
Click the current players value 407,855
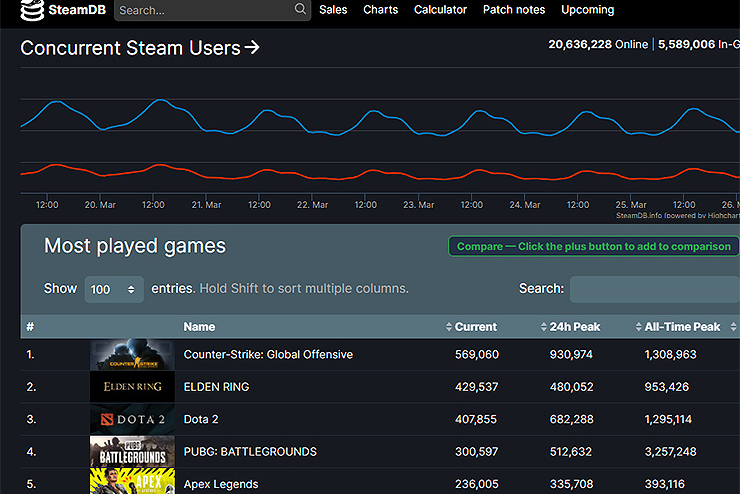pos(476,419)
